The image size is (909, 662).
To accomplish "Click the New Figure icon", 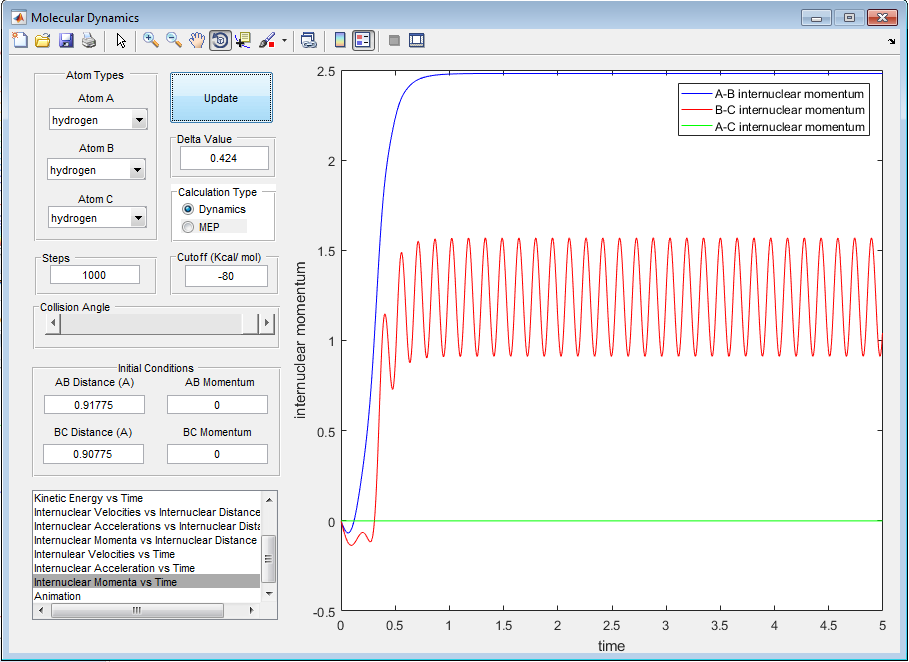I will (x=20, y=41).
